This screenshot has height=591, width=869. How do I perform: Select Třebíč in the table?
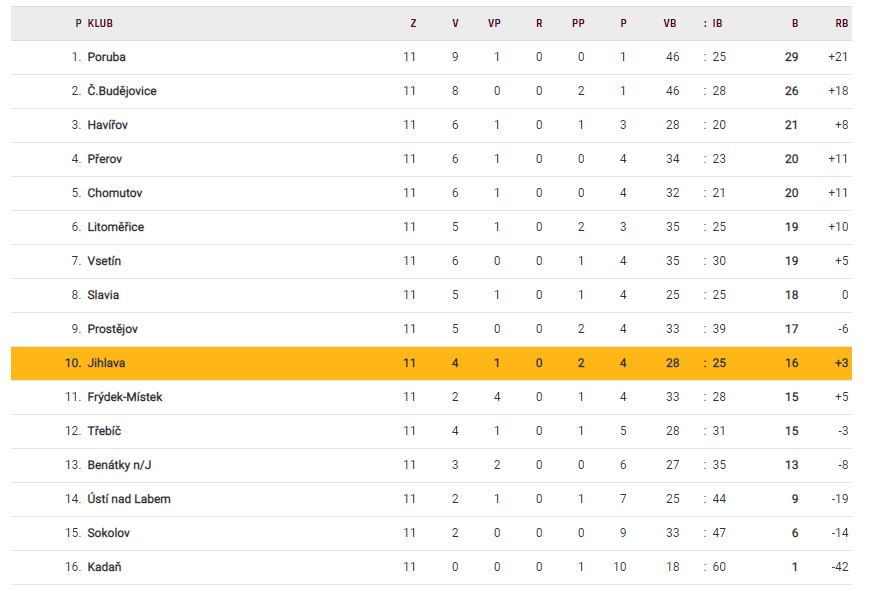pos(105,431)
